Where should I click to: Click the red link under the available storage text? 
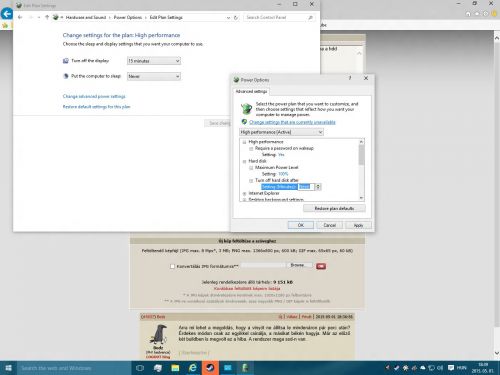[247, 288]
